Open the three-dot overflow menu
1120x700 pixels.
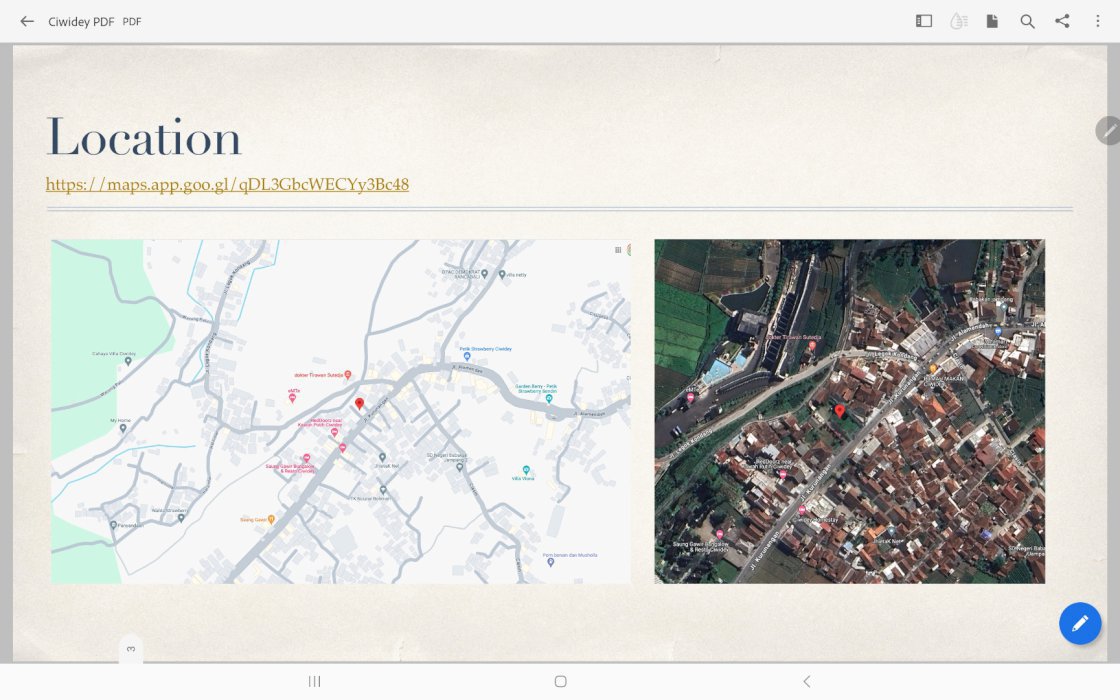coord(1097,21)
